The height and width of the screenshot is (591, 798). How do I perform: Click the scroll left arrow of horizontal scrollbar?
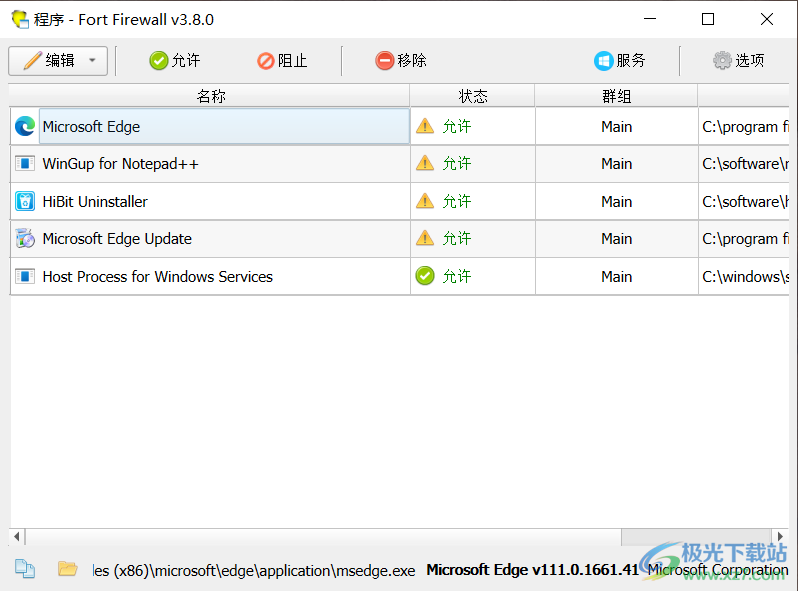[17, 536]
